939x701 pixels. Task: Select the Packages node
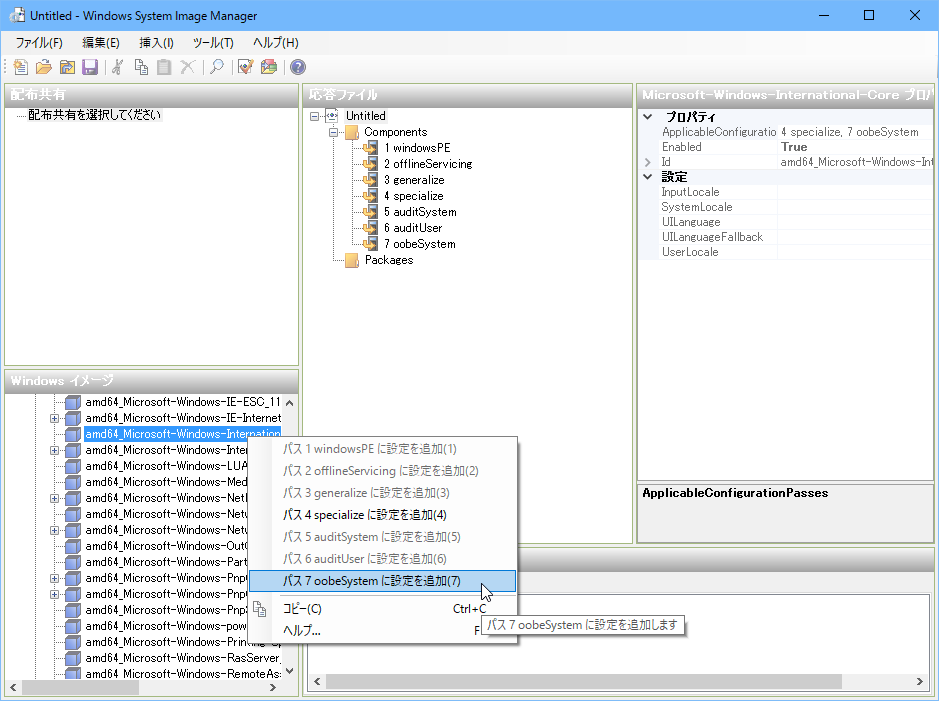(389, 260)
